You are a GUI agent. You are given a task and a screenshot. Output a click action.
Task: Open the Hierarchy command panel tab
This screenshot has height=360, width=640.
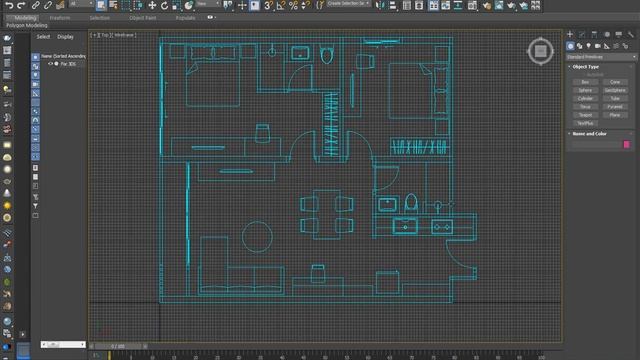coord(594,34)
